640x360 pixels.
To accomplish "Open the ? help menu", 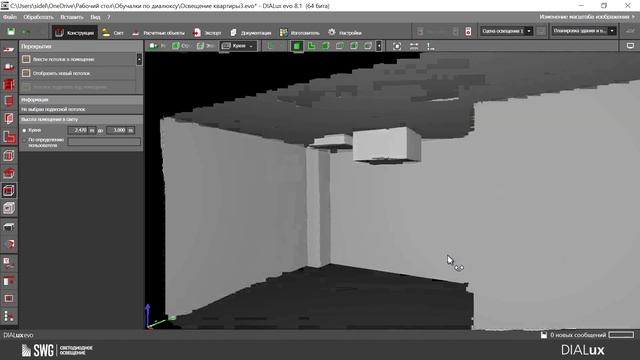I will click(x=109, y=17).
